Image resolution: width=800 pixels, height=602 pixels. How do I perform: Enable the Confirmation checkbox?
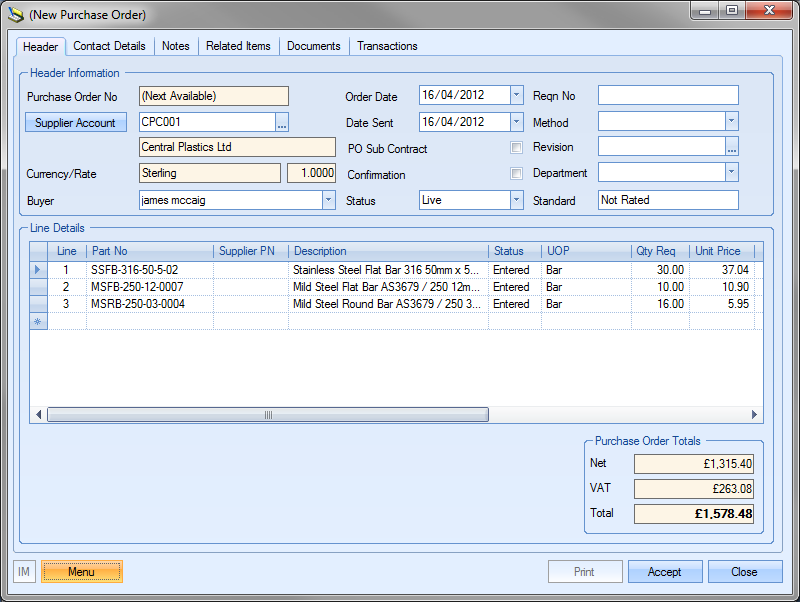[x=517, y=174]
